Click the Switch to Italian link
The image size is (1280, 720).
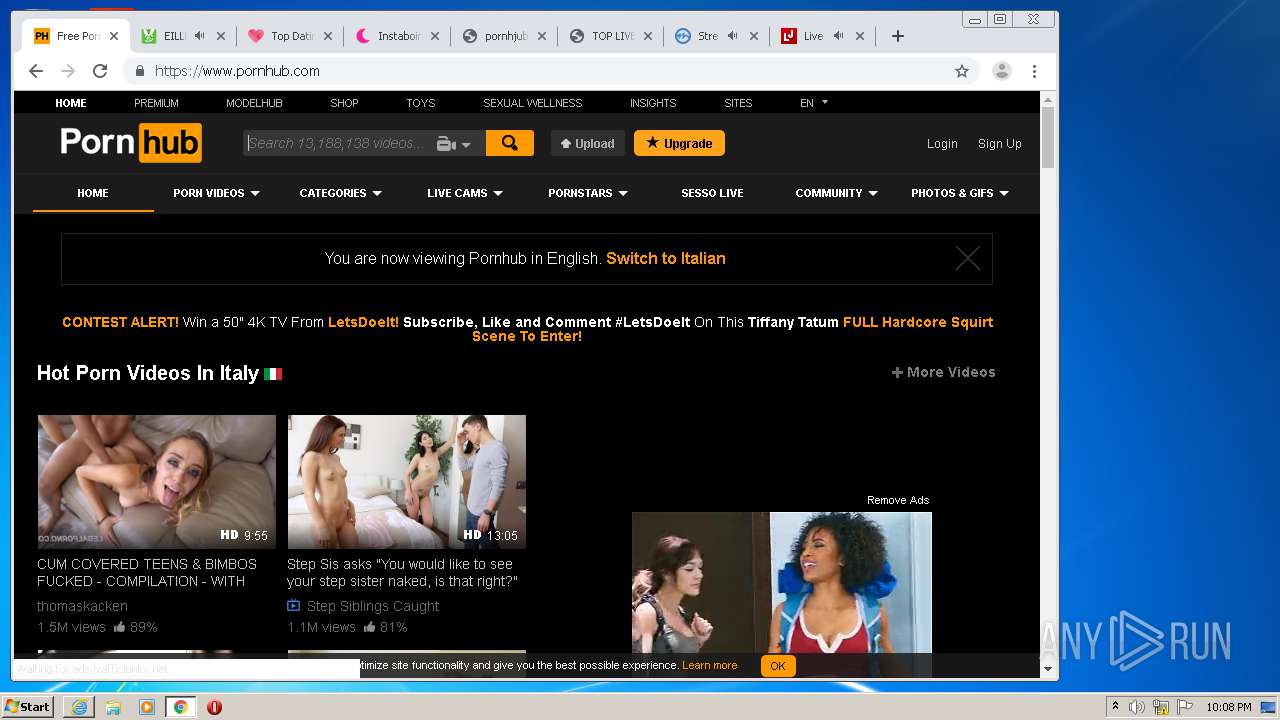[666, 258]
